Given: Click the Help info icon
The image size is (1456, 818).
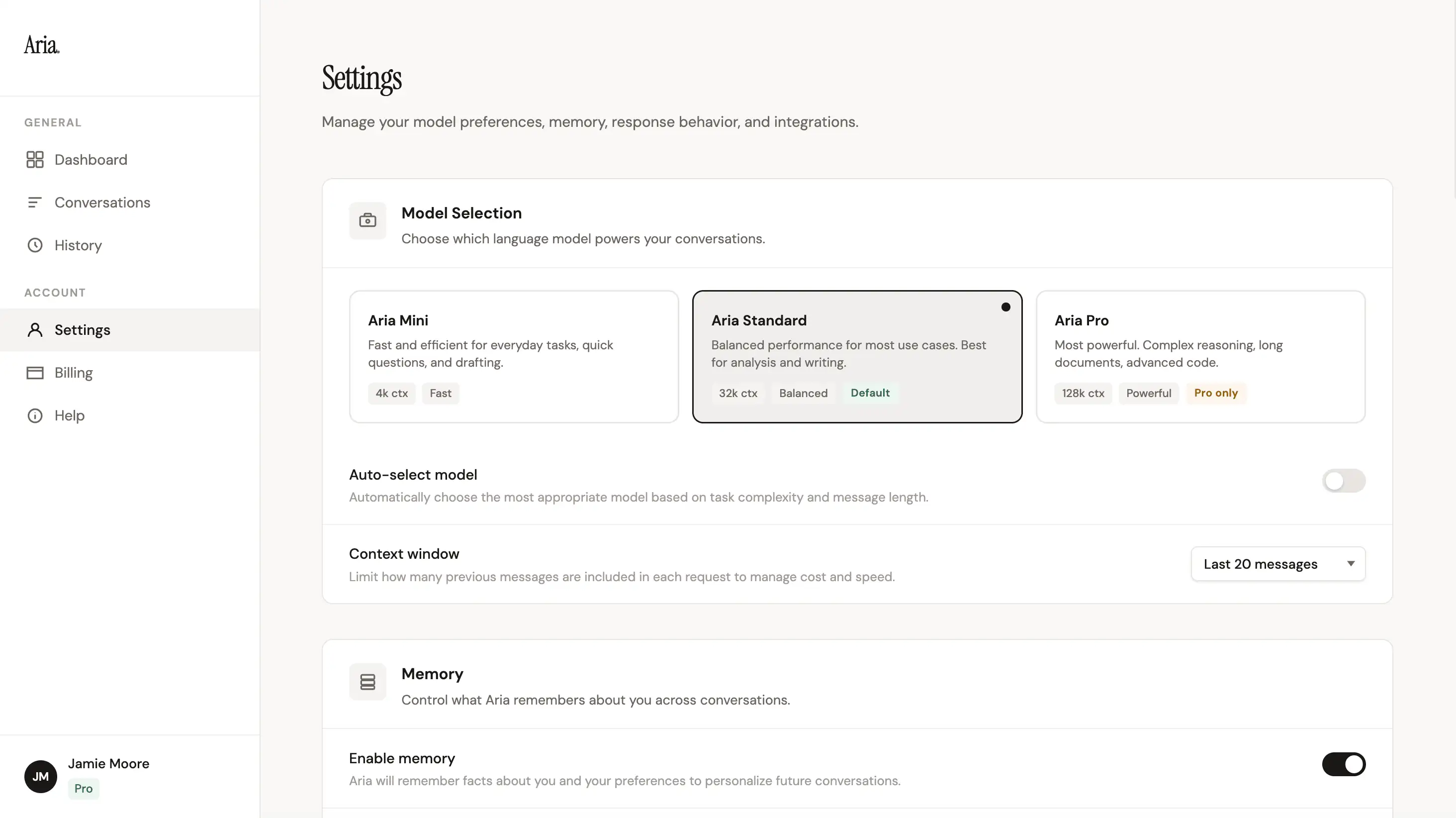Looking at the screenshot, I should pos(35,415).
